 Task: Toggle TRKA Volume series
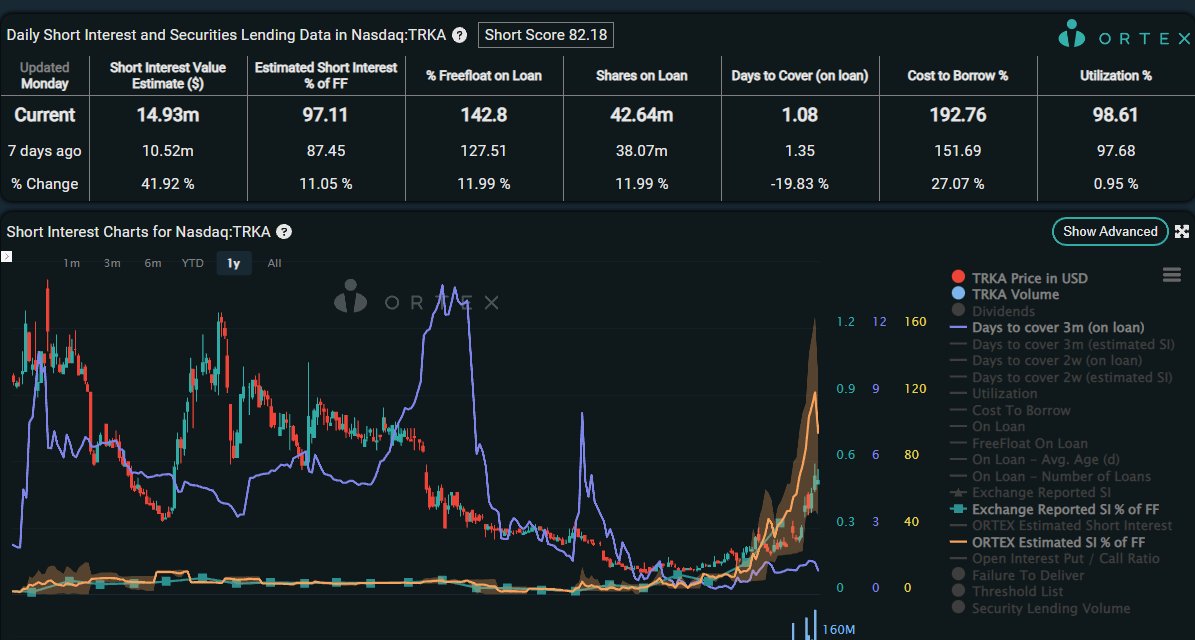pyautogui.click(x=1005, y=294)
